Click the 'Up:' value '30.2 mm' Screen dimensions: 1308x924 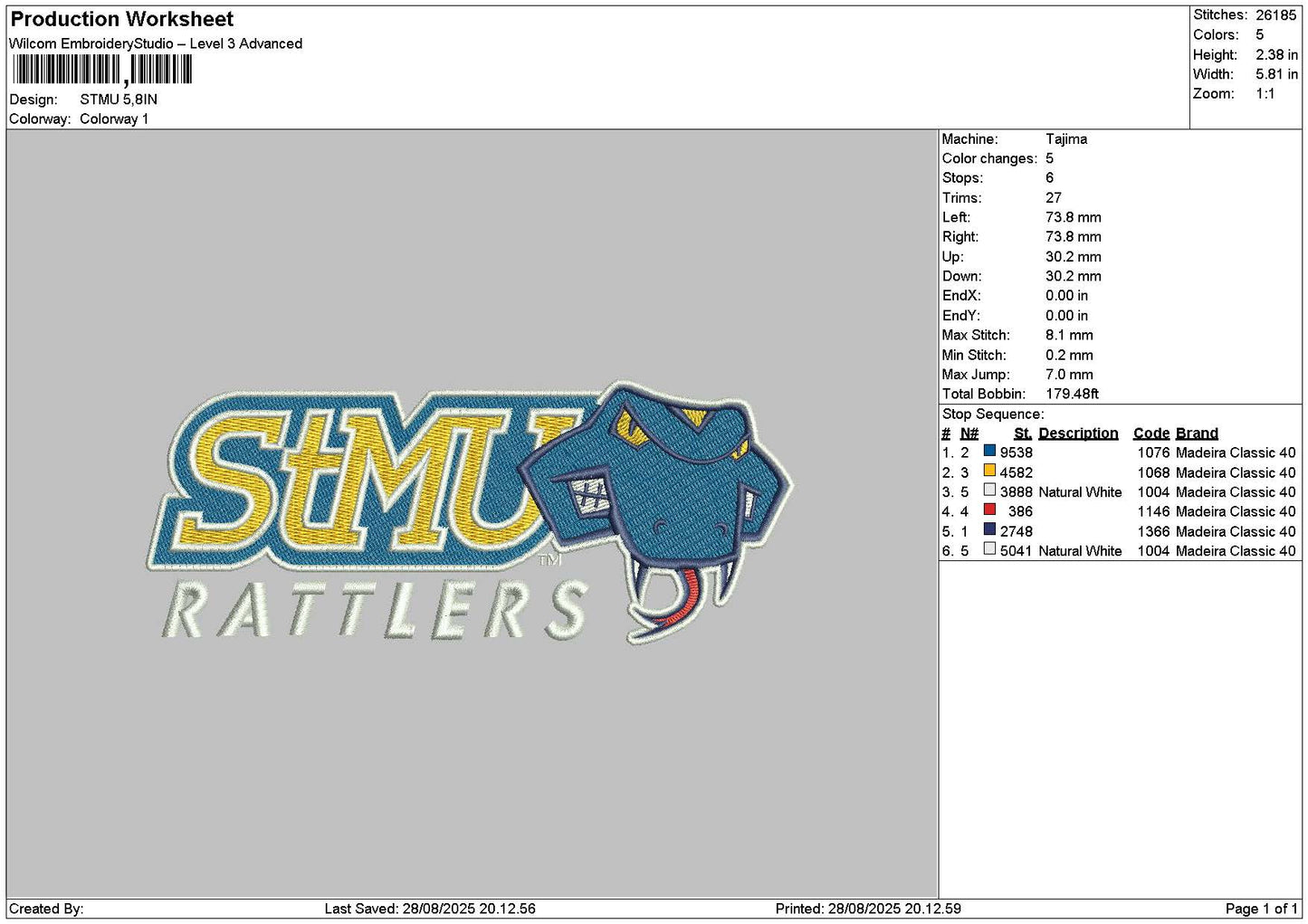click(1074, 257)
